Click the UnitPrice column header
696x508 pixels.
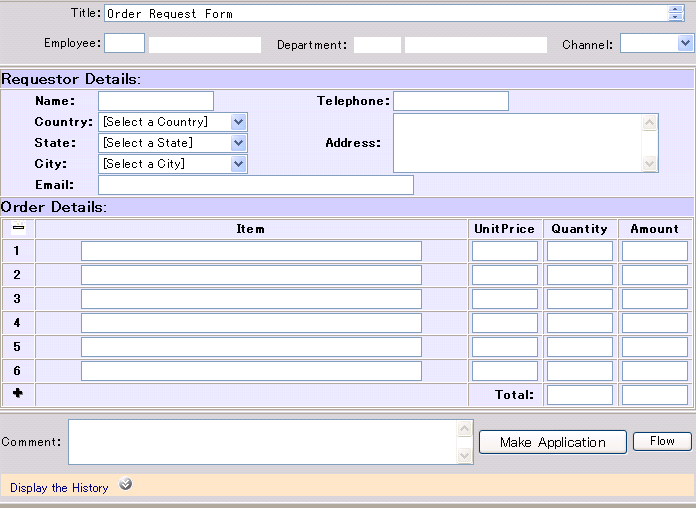pos(504,229)
